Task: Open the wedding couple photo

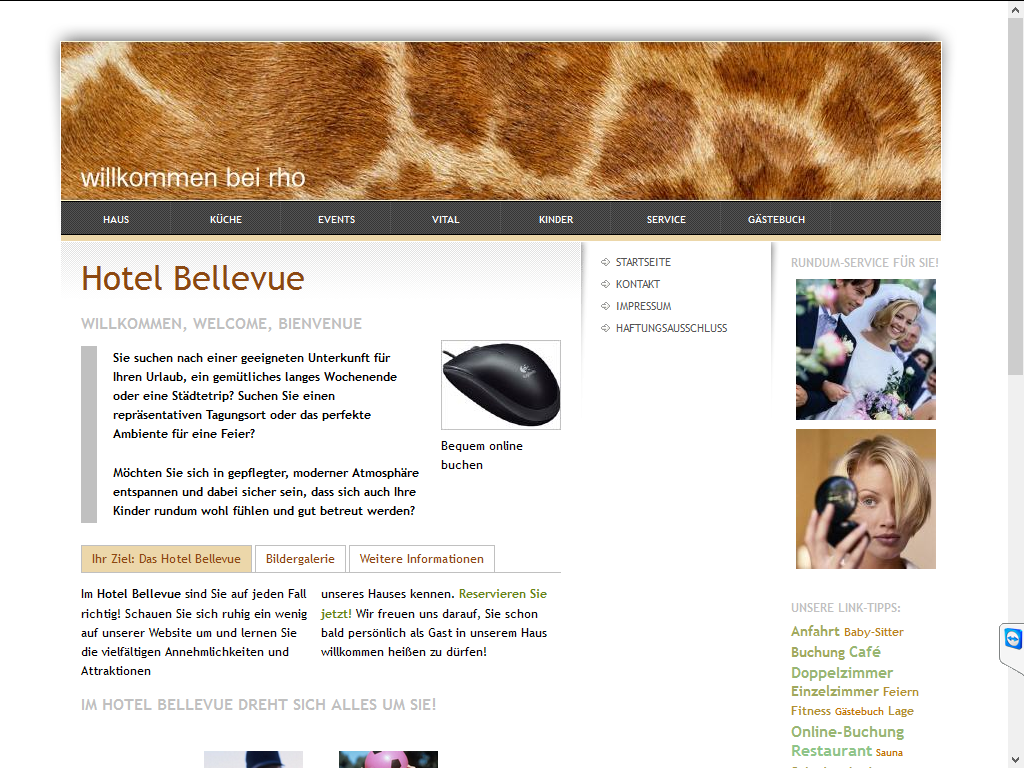Action: click(865, 349)
